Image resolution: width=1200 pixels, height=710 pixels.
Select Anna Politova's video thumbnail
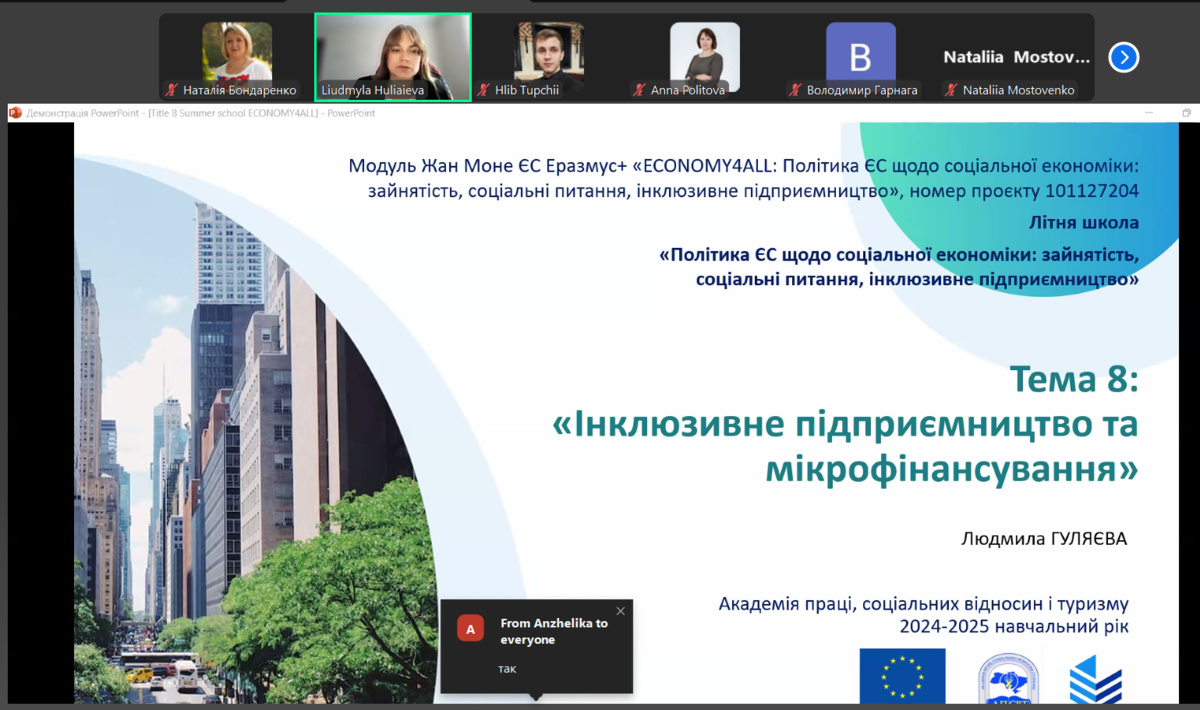coord(705,57)
